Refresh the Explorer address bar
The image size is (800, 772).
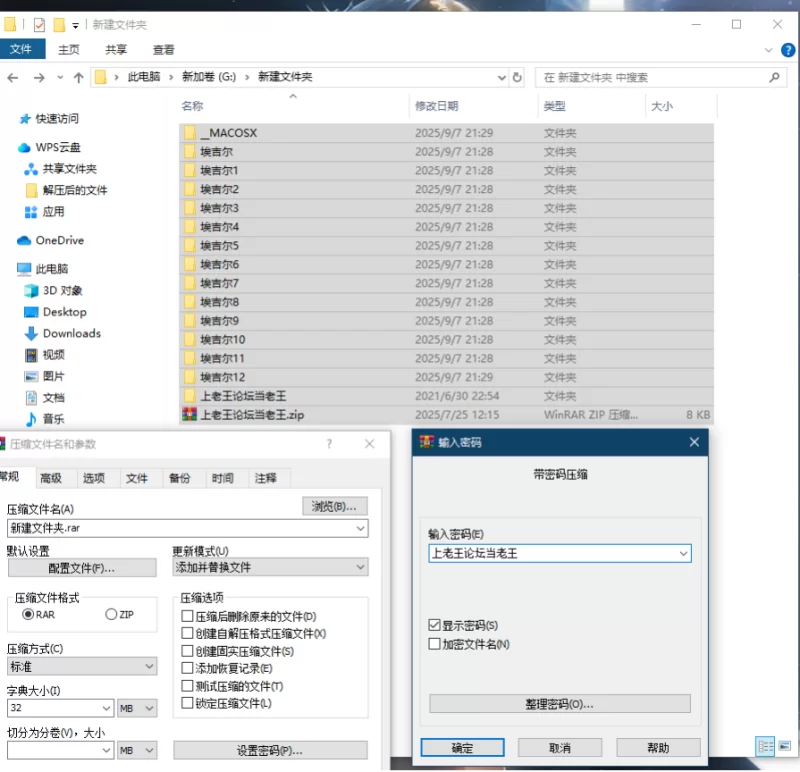[517, 77]
